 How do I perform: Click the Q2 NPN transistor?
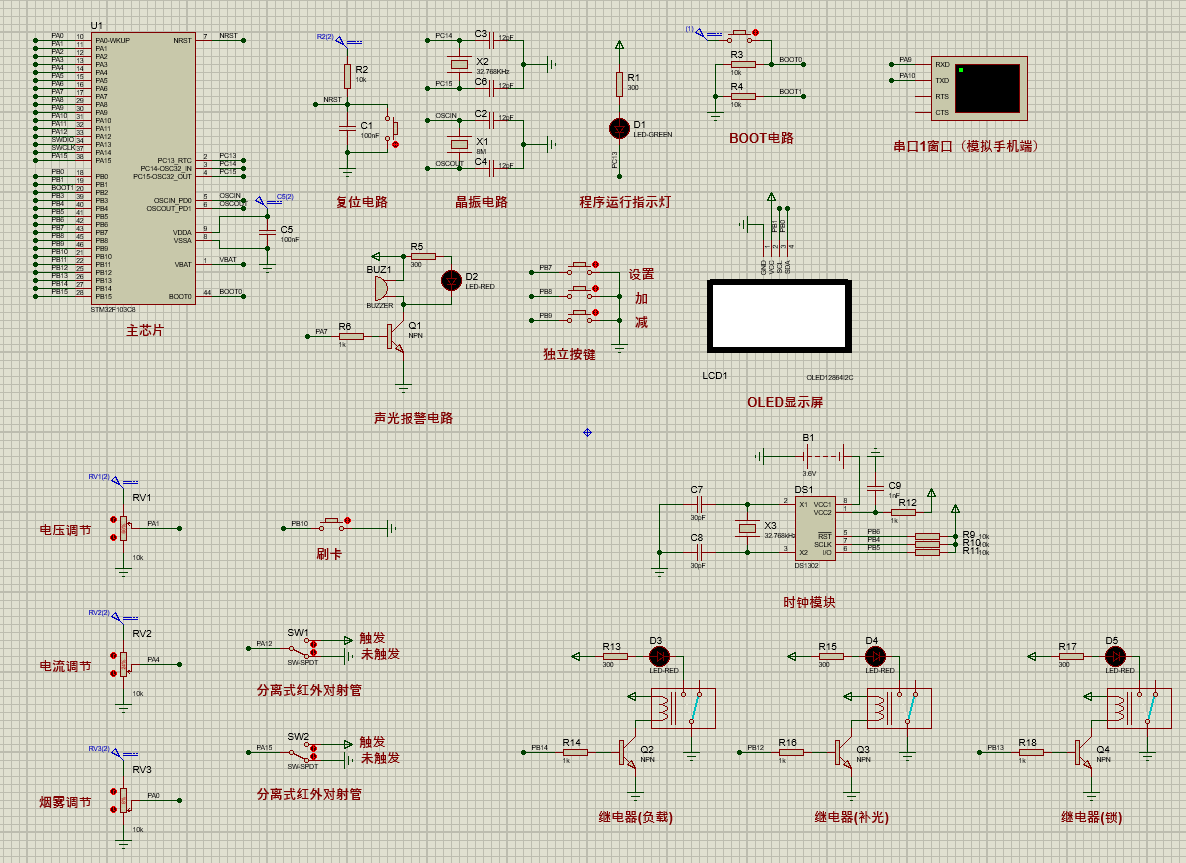coord(628,754)
